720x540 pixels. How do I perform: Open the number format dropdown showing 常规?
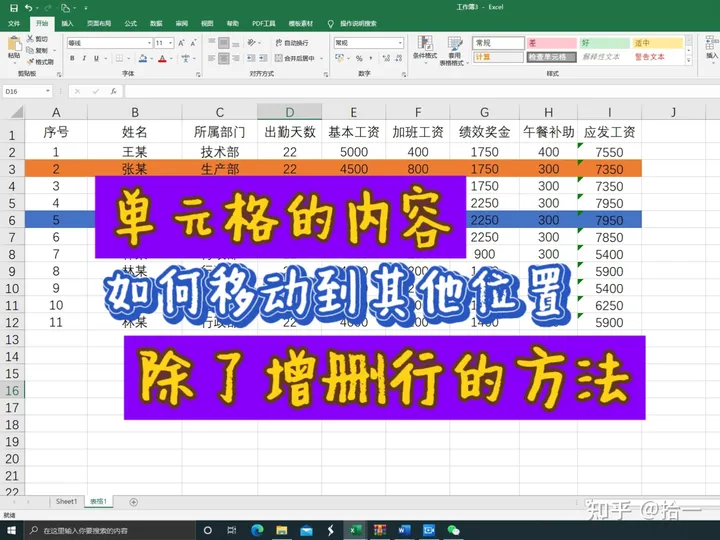click(x=400, y=43)
